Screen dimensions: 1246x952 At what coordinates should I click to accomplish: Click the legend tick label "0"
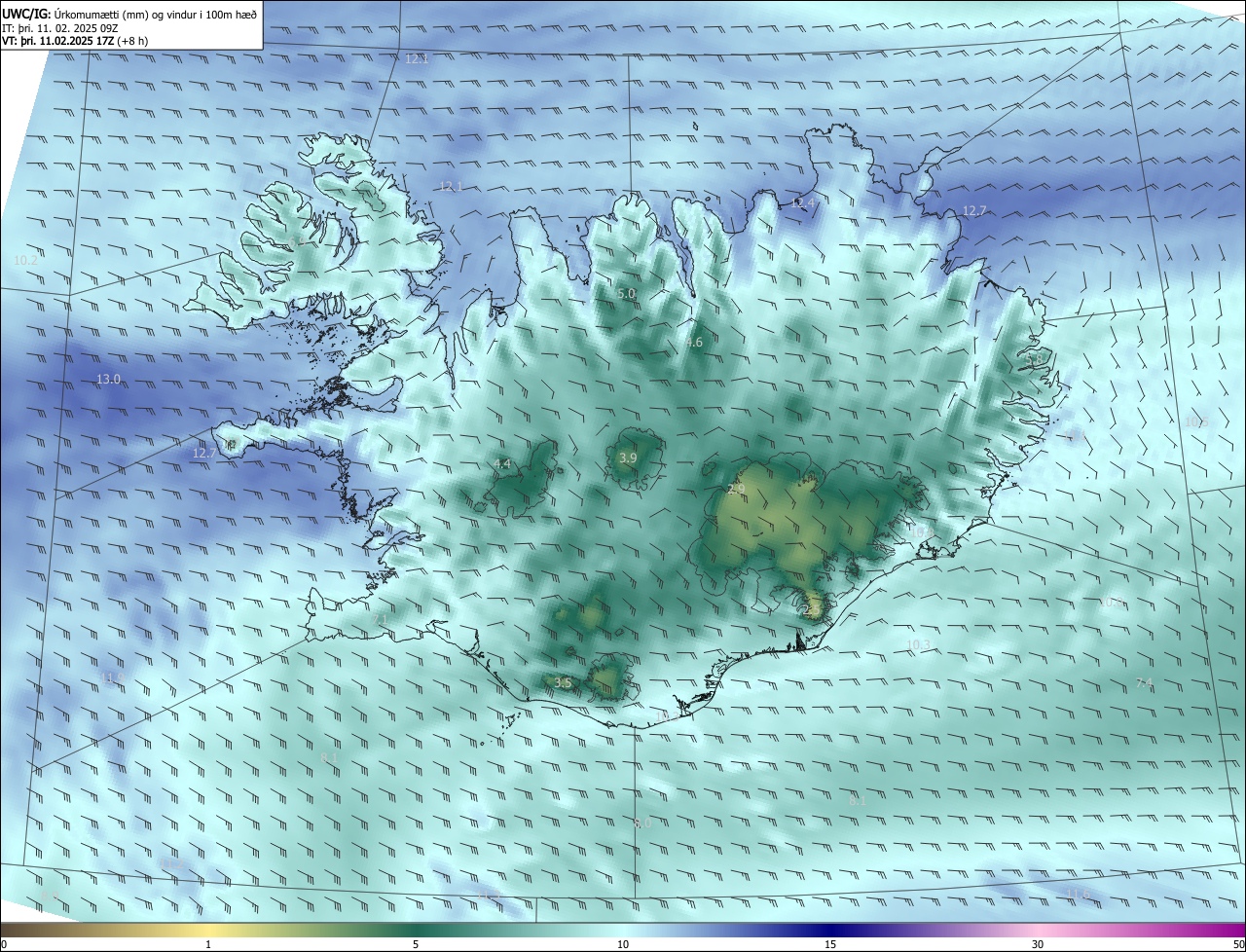click(4, 945)
